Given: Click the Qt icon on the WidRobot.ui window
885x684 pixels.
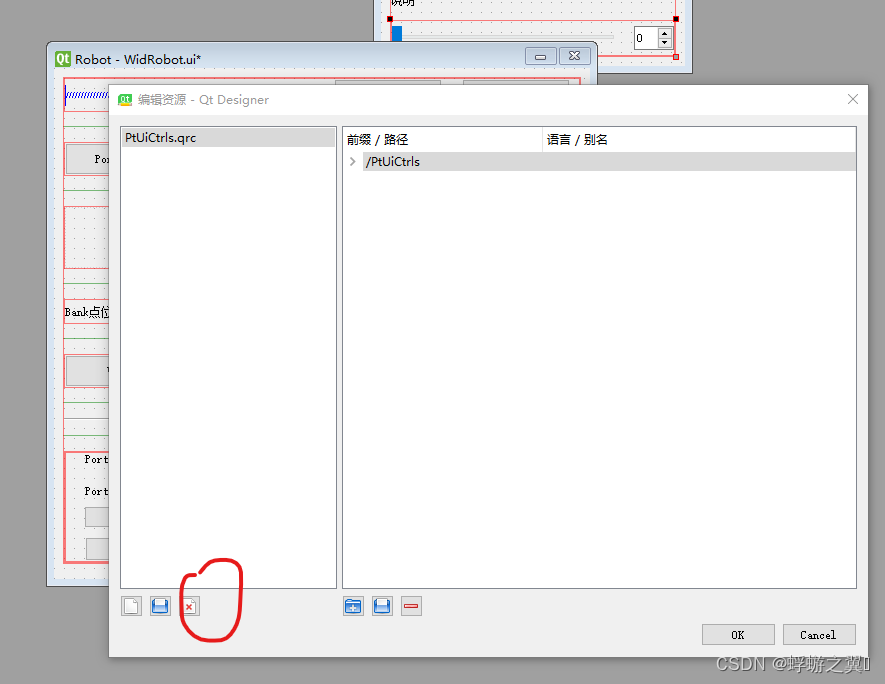Looking at the screenshot, I should [x=60, y=57].
